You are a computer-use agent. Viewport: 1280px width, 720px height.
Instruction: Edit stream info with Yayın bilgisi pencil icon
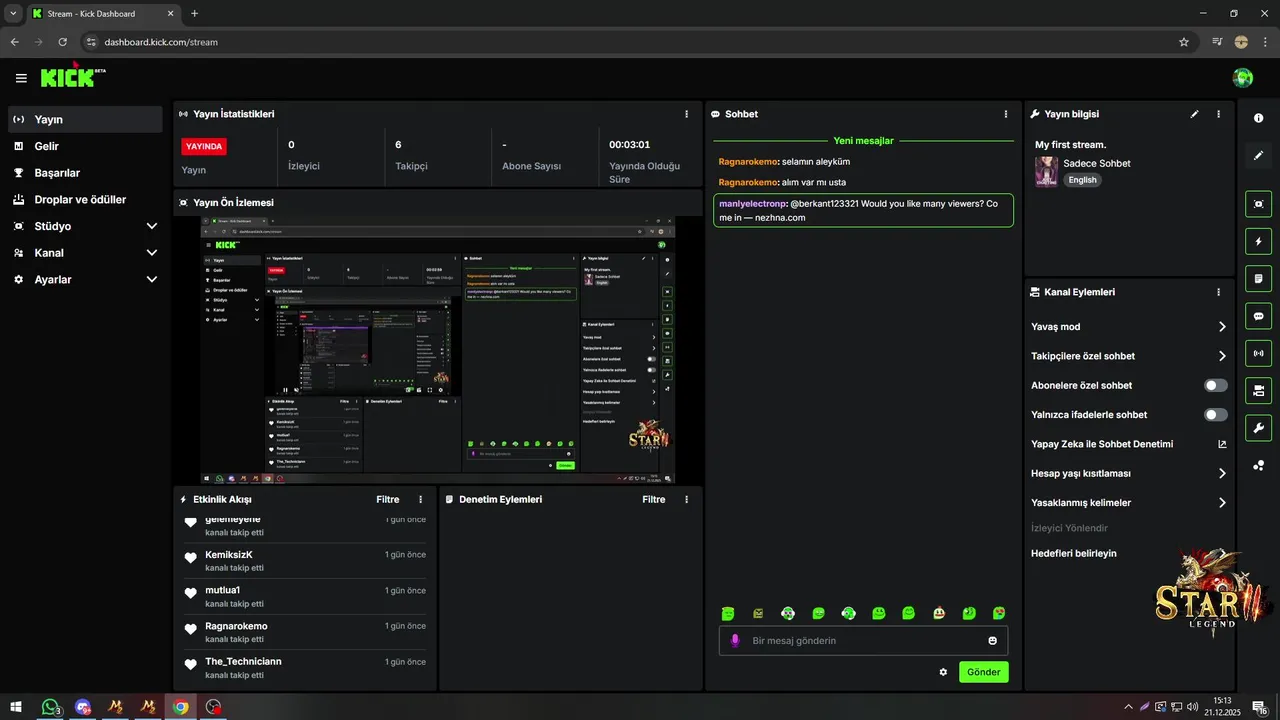tap(1194, 114)
